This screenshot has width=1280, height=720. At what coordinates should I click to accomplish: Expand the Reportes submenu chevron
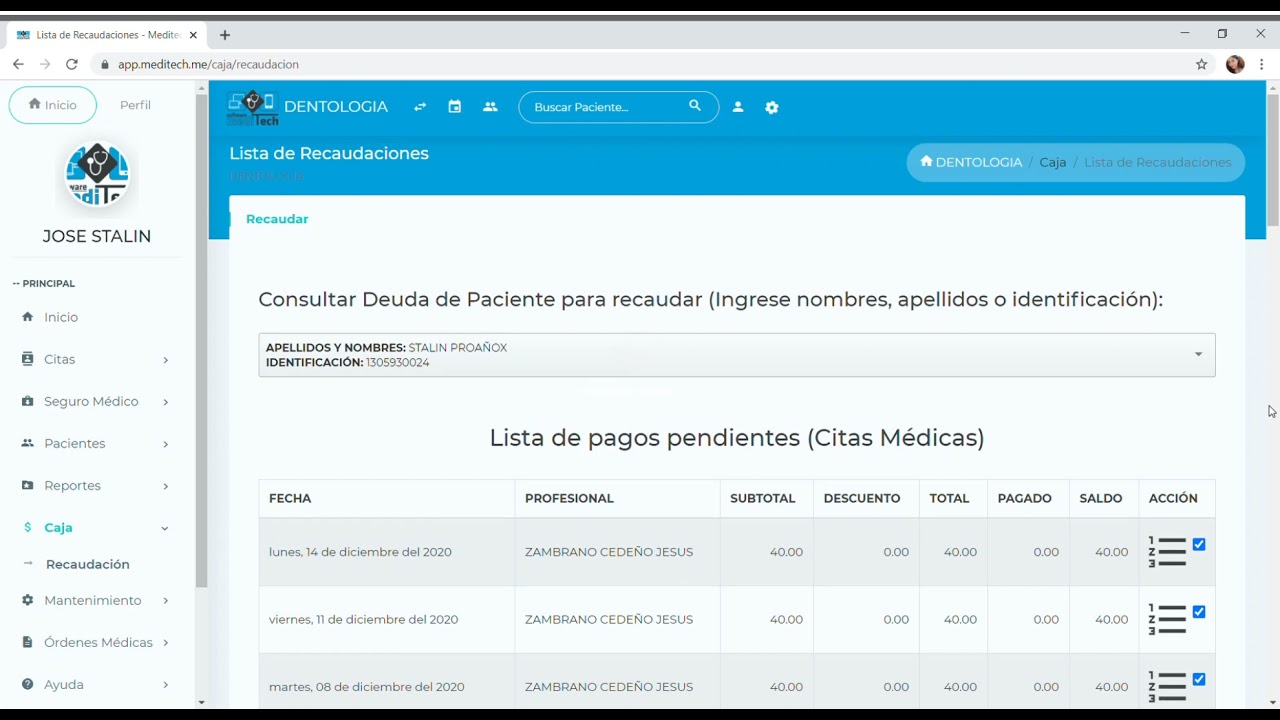pos(166,486)
